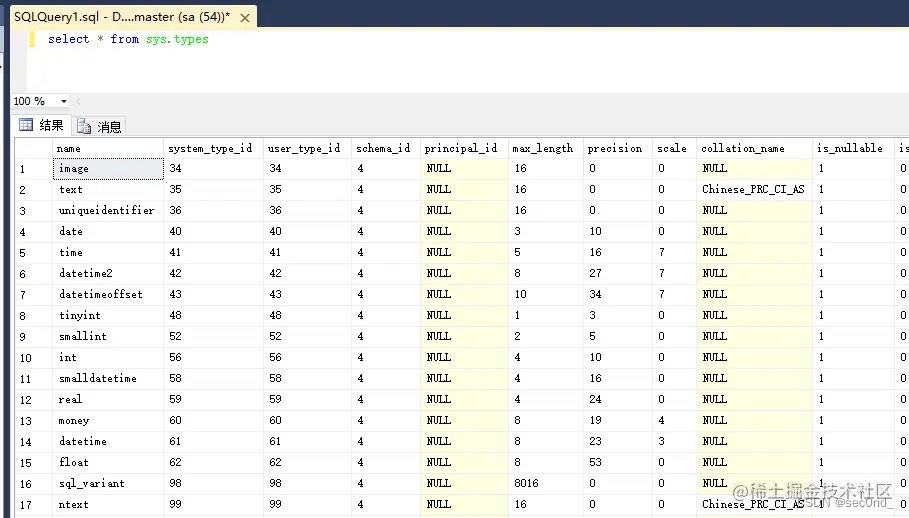Screen dimensions: 909x518
Task: Click the precision column header
Action: click(617, 148)
